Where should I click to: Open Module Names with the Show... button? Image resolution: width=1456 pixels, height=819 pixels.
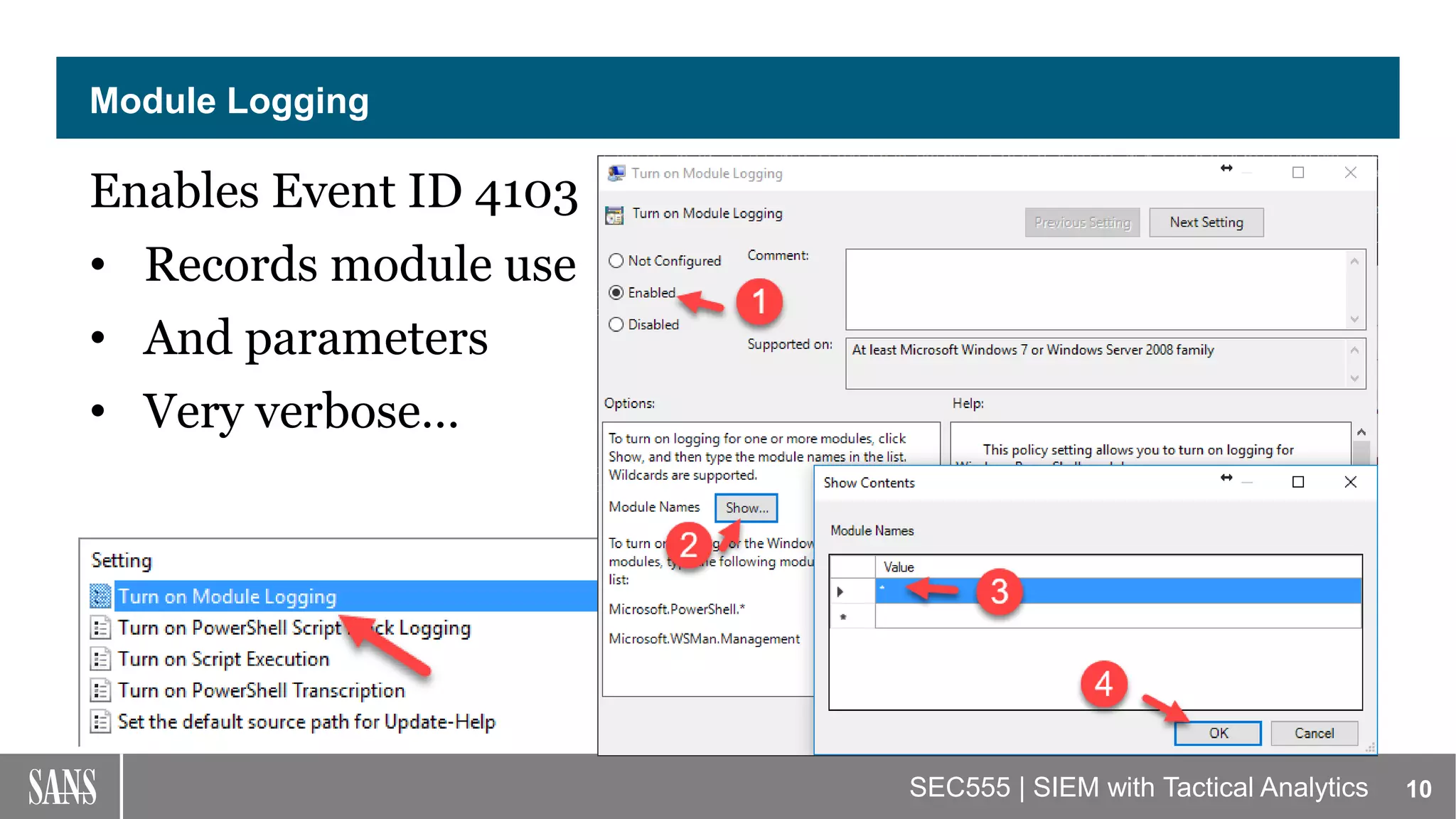point(746,508)
